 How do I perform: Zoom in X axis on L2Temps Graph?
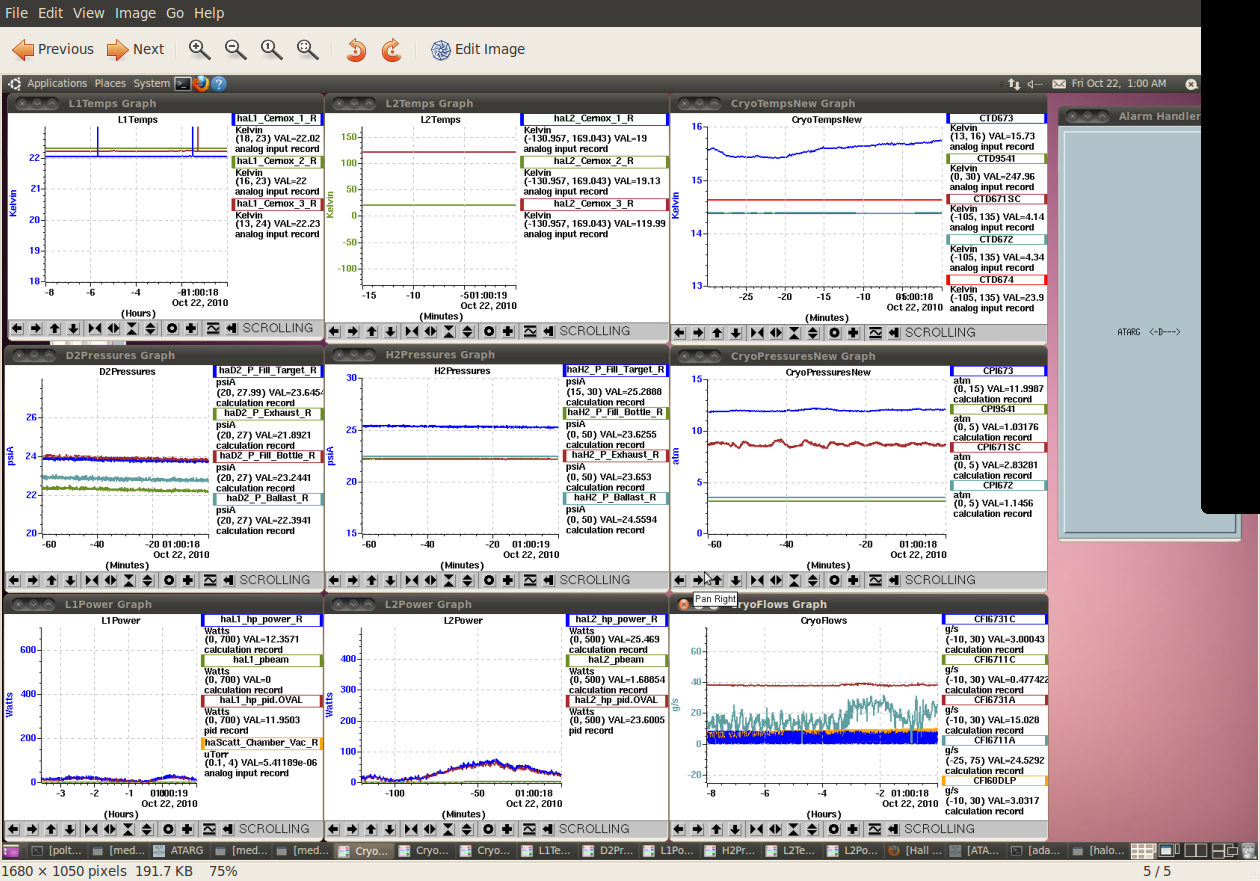click(x=412, y=331)
